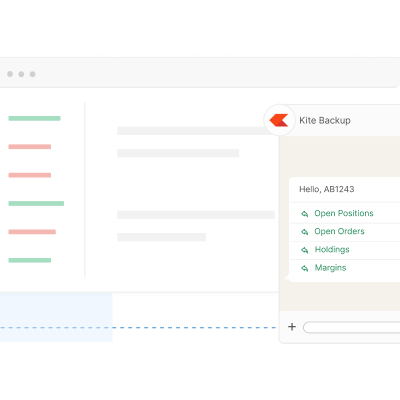
Task: Select the Open Orders quick reply
Action: 339,231
